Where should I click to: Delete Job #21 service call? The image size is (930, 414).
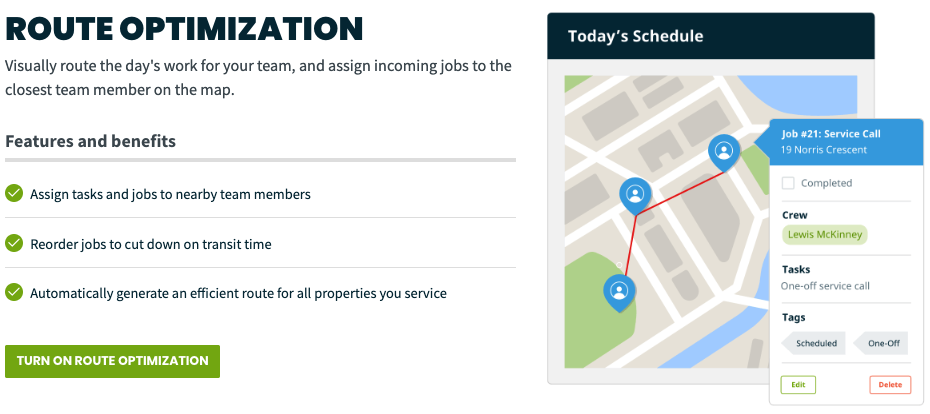[x=890, y=385]
